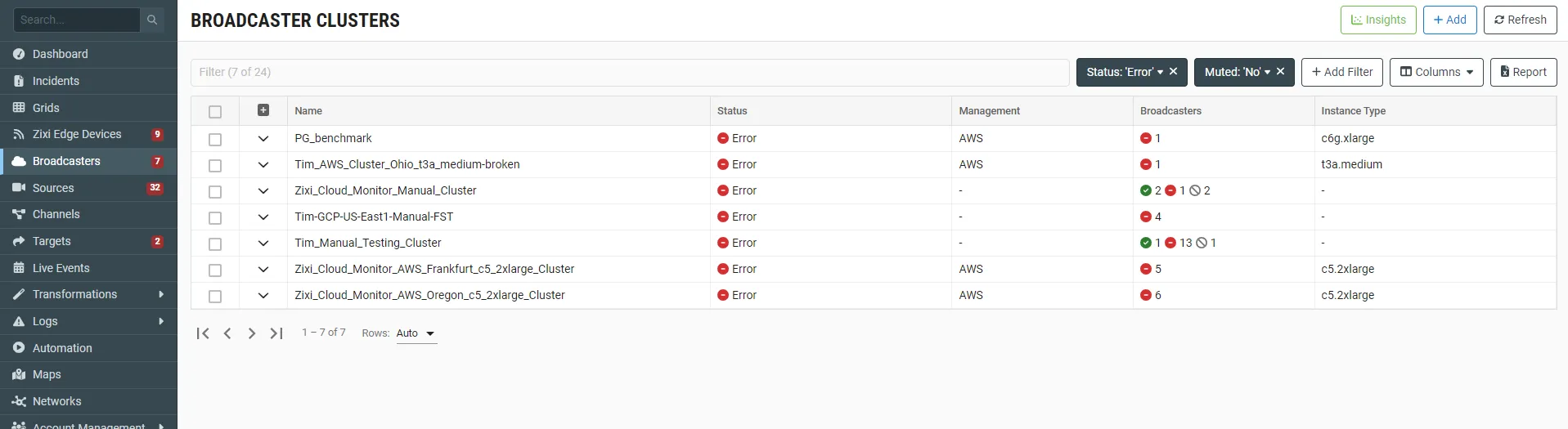The height and width of the screenshot is (429, 1568).
Task: Expand the Frankfurt c5_2xlarge cluster row
Action: click(x=263, y=270)
